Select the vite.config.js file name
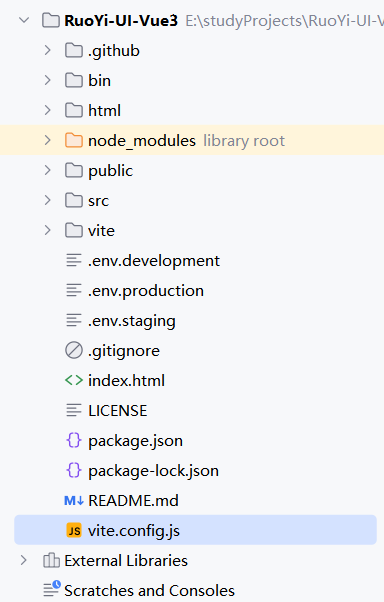 point(134,531)
